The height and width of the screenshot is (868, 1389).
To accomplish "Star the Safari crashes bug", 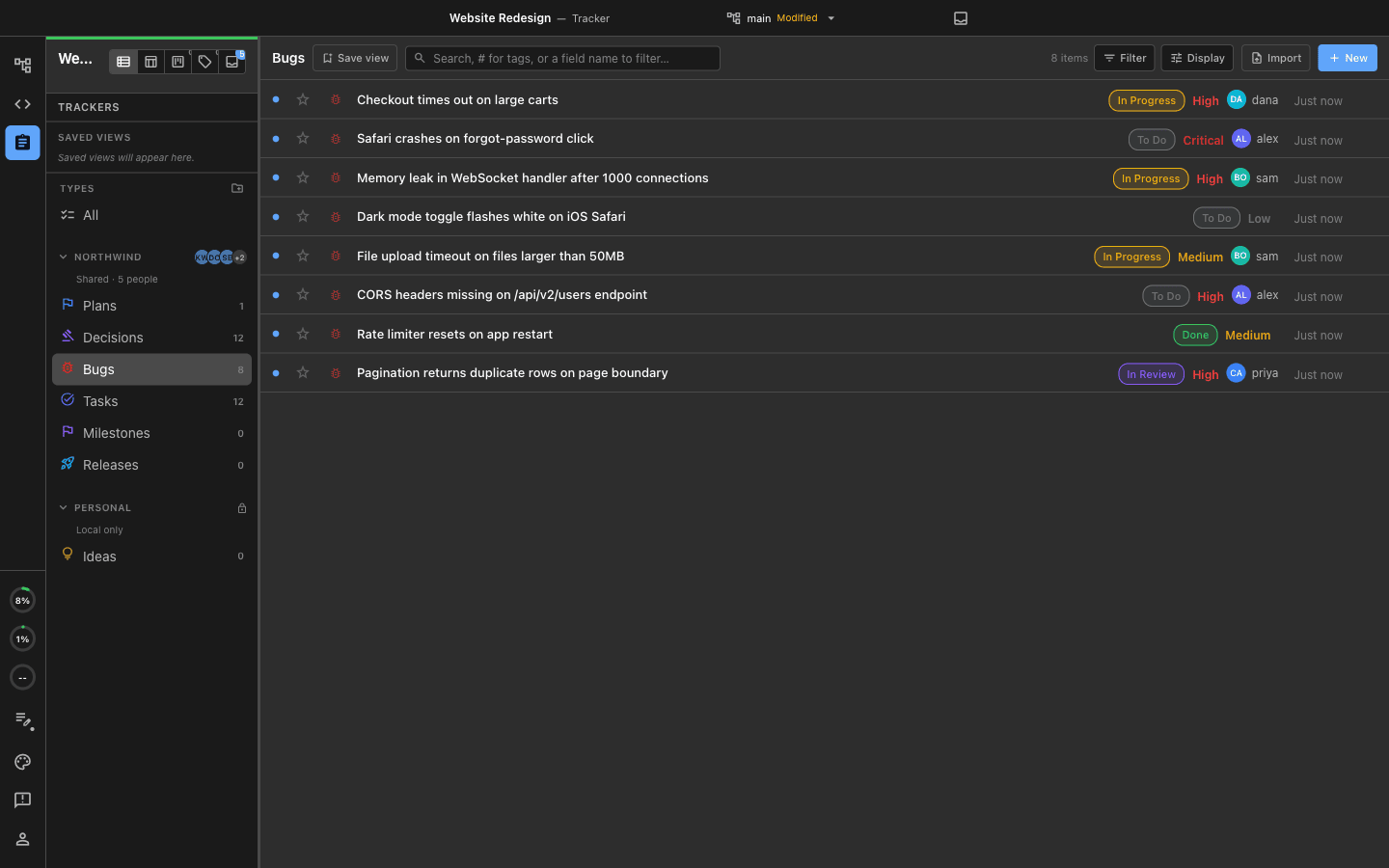I will (x=303, y=139).
